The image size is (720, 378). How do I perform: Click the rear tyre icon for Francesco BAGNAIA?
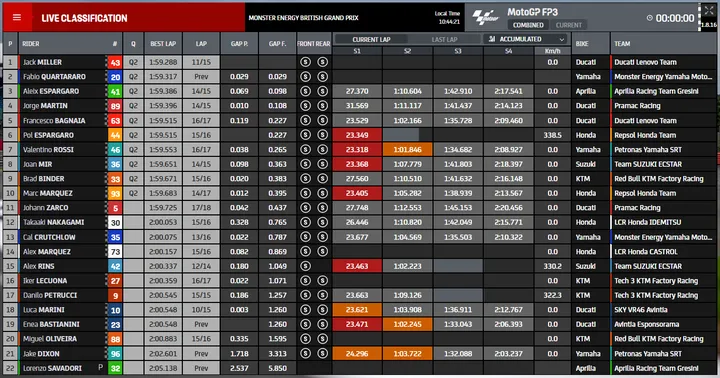click(x=322, y=120)
